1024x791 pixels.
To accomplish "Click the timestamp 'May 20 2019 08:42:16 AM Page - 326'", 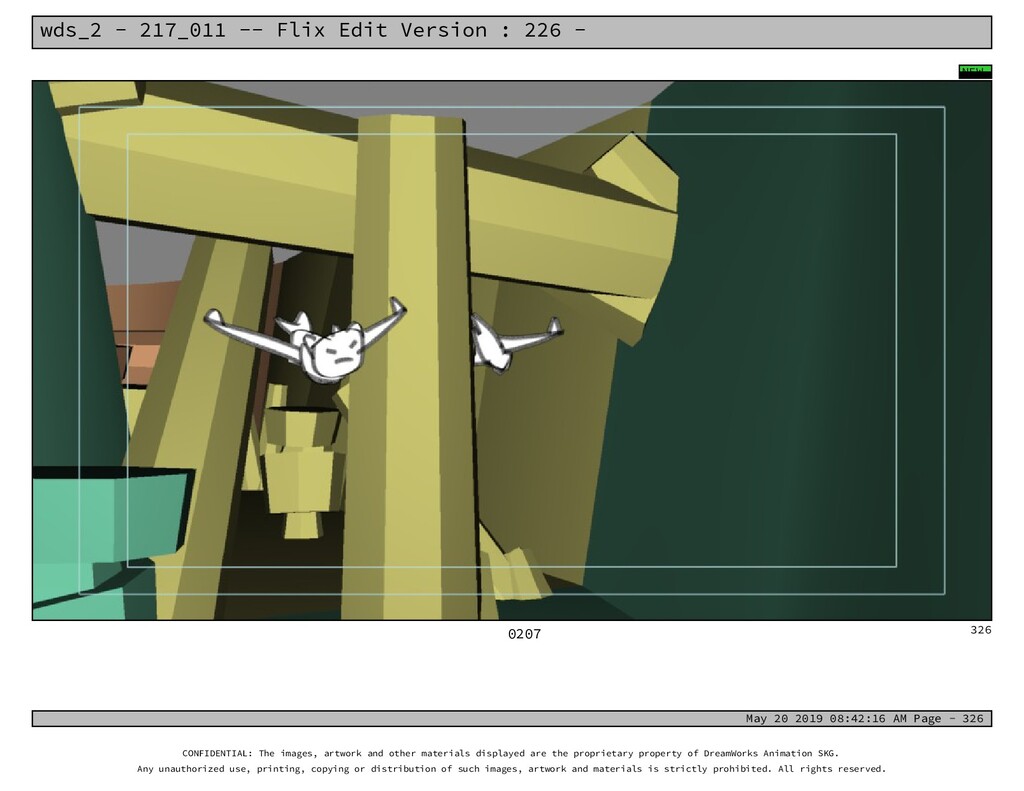I will (x=865, y=718).
